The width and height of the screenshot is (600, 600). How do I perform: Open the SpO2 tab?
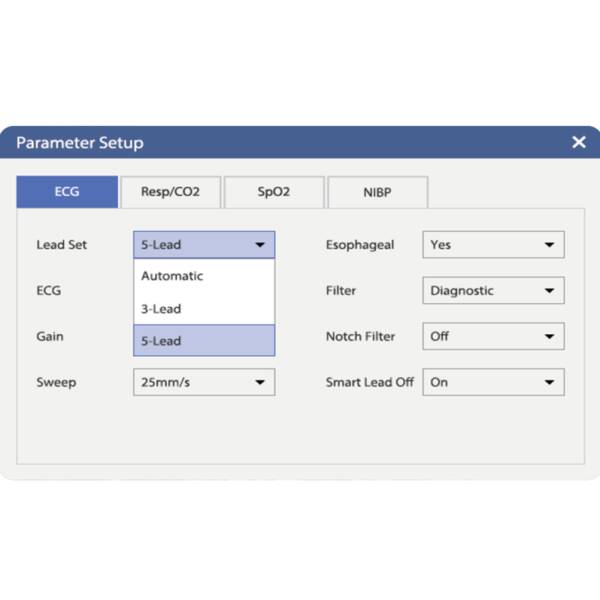[273, 191]
